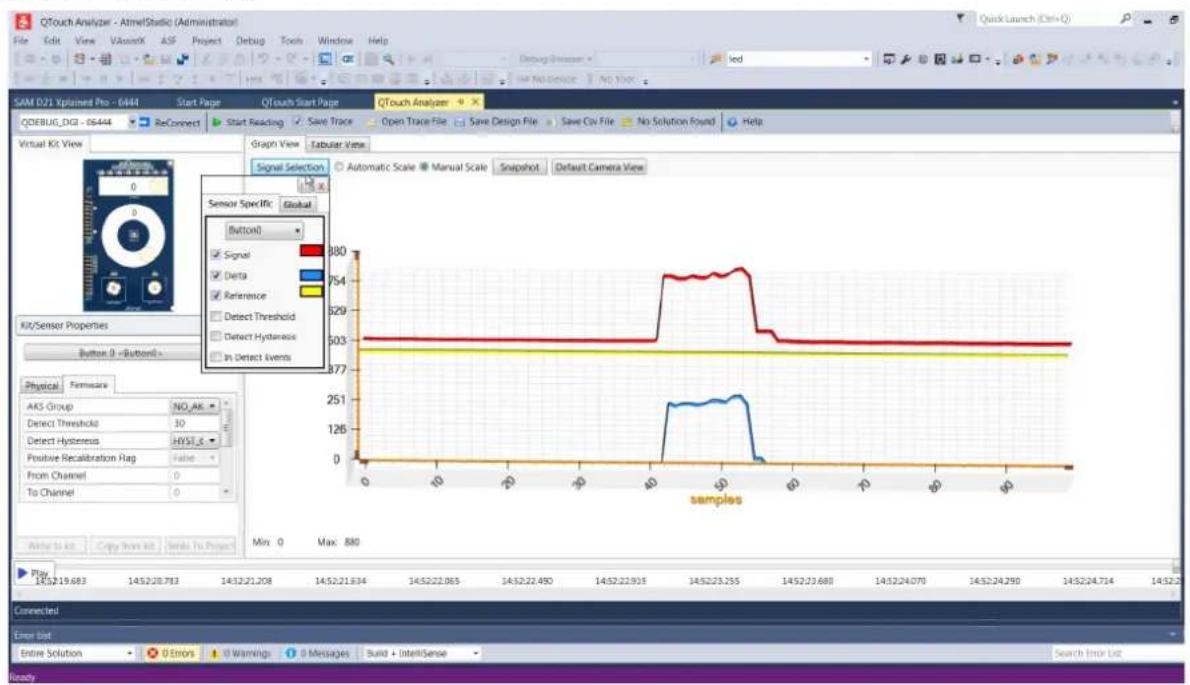Open the QTouch Start Page document tab
1190x685 pixels.
coord(300,102)
